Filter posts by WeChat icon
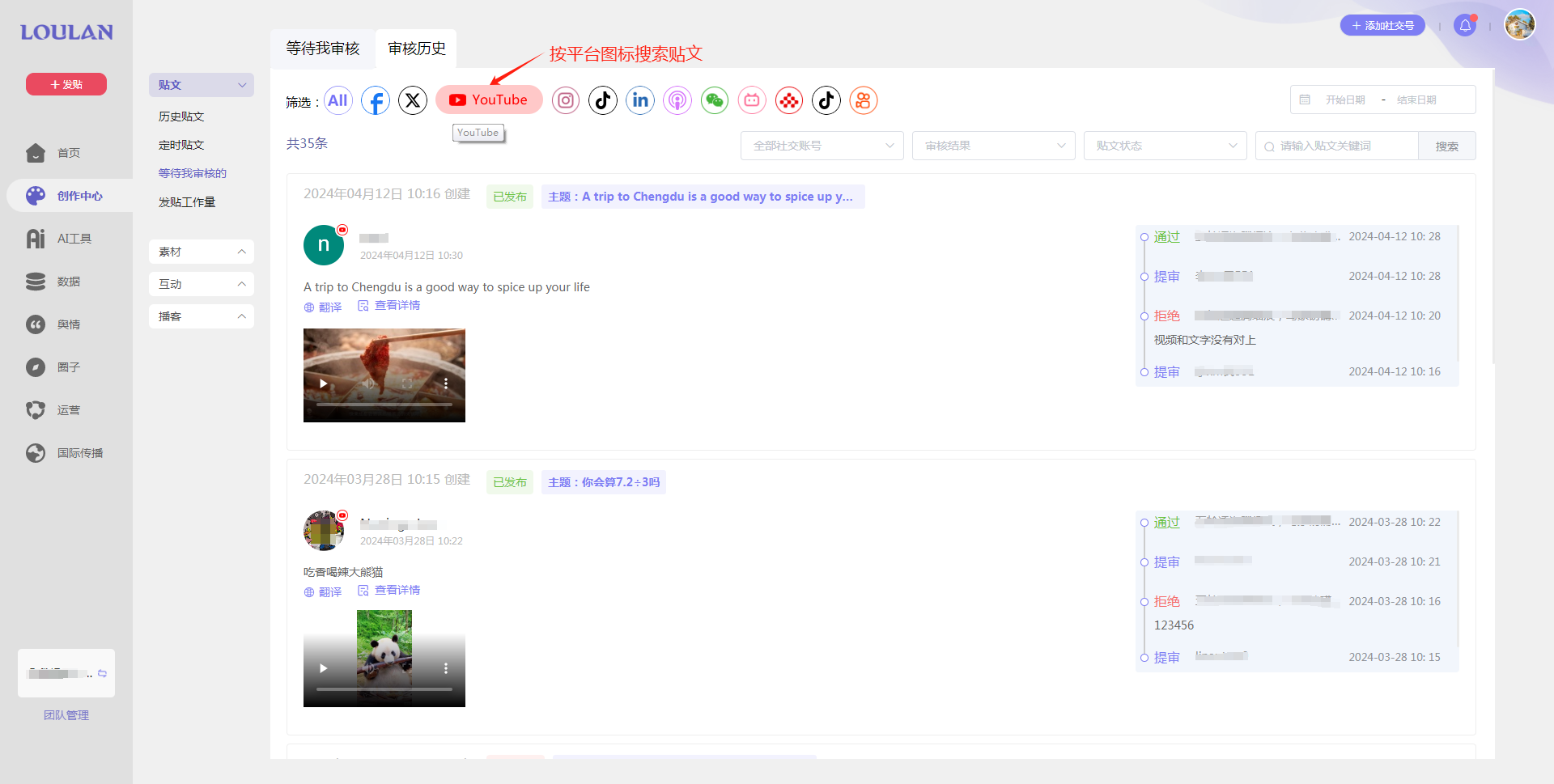1554x784 pixels. pyautogui.click(x=715, y=100)
